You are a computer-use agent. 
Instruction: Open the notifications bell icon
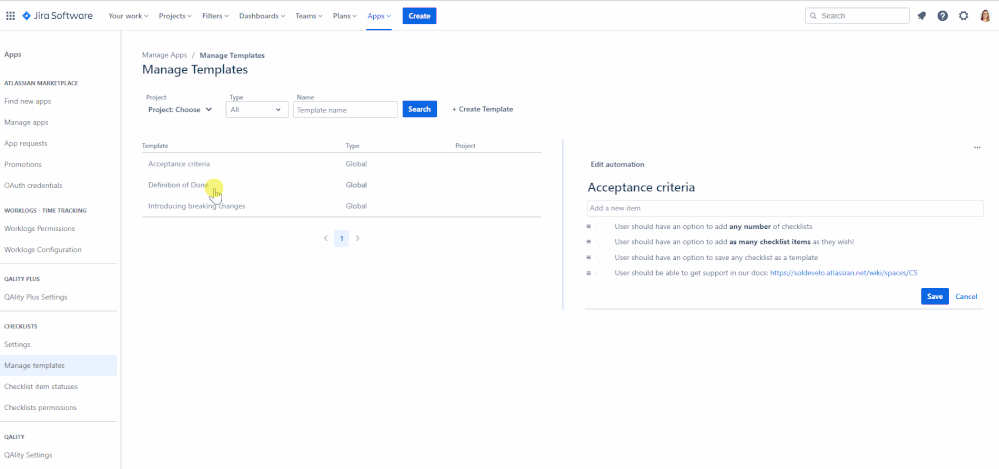pyautogui.click(x=921, y=16)
